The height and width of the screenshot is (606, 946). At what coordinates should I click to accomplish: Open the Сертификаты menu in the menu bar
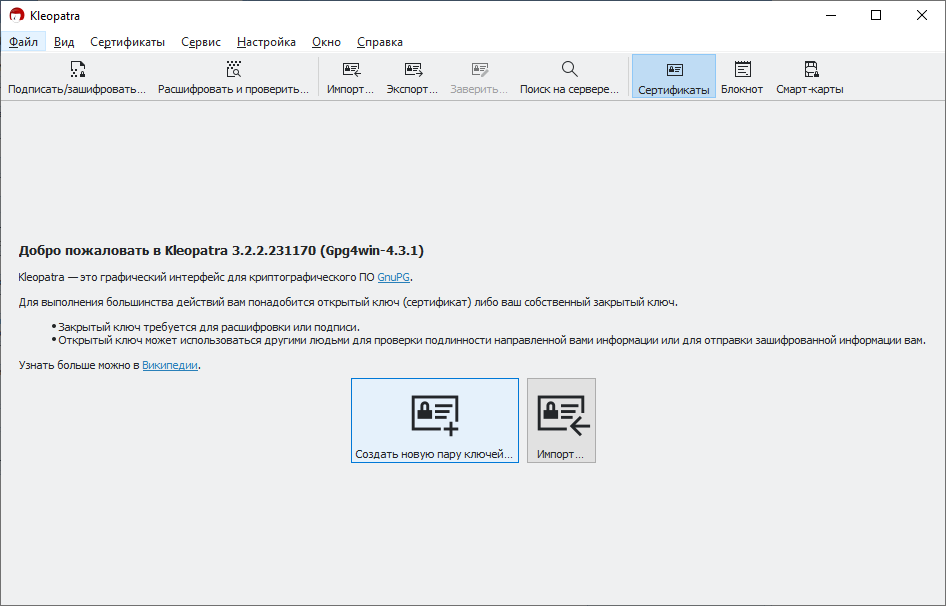tap(127, 42)
